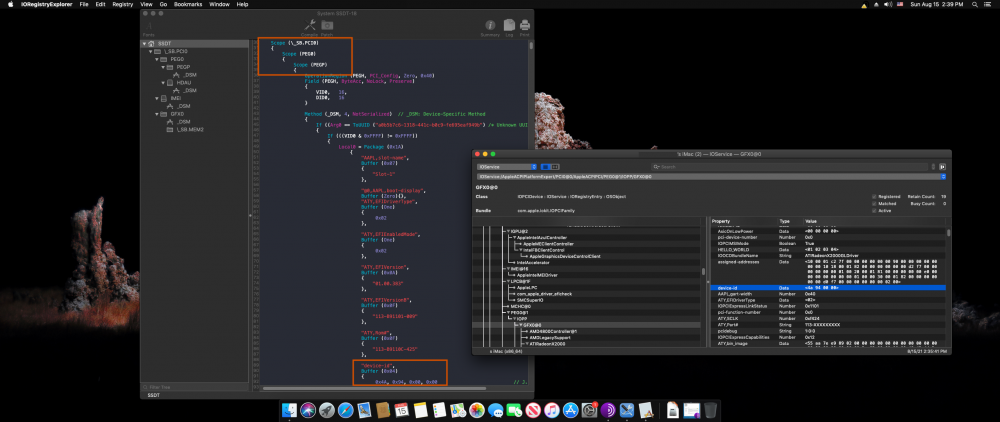Open the IOService plane dropdown
The image size is (1000, 422).
(x=506, y=166)
